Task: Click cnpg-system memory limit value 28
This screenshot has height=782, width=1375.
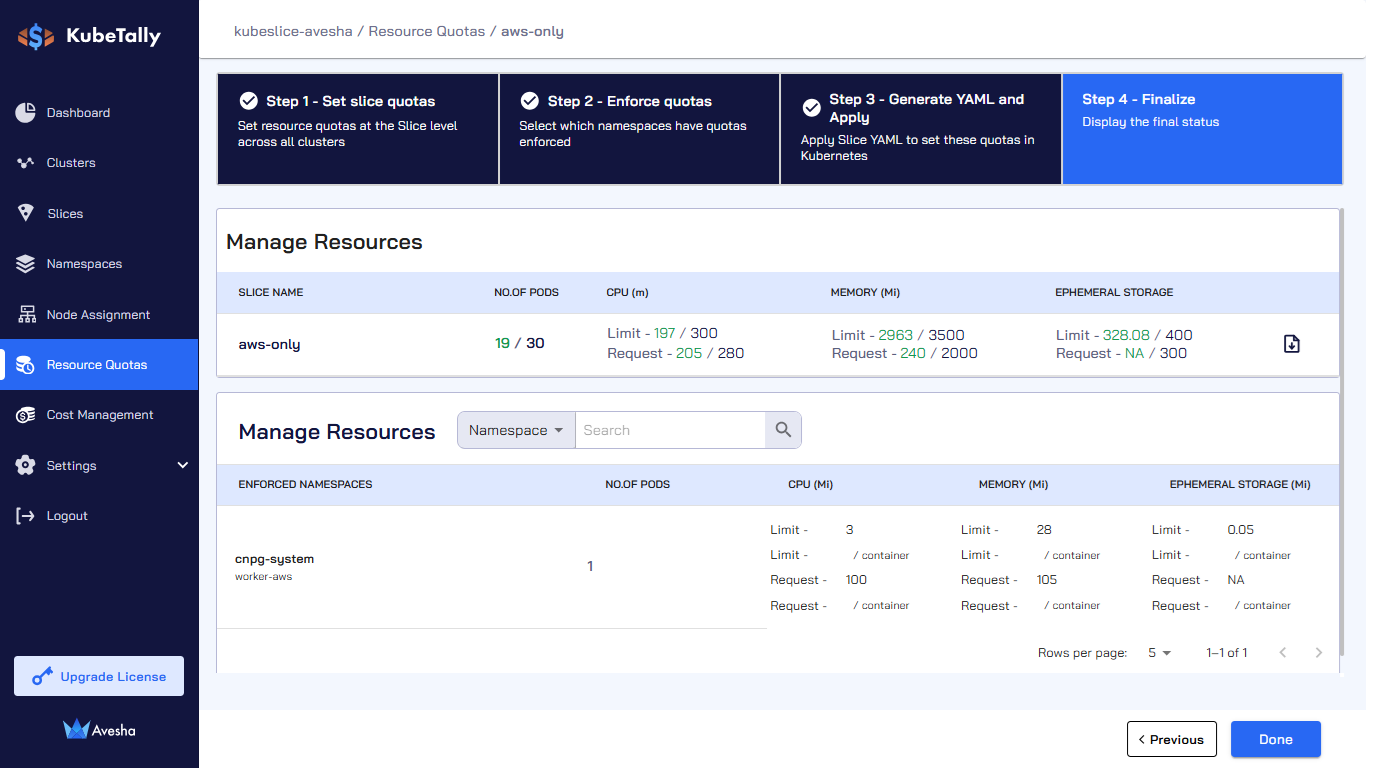Action: [x=1044, y=530]
